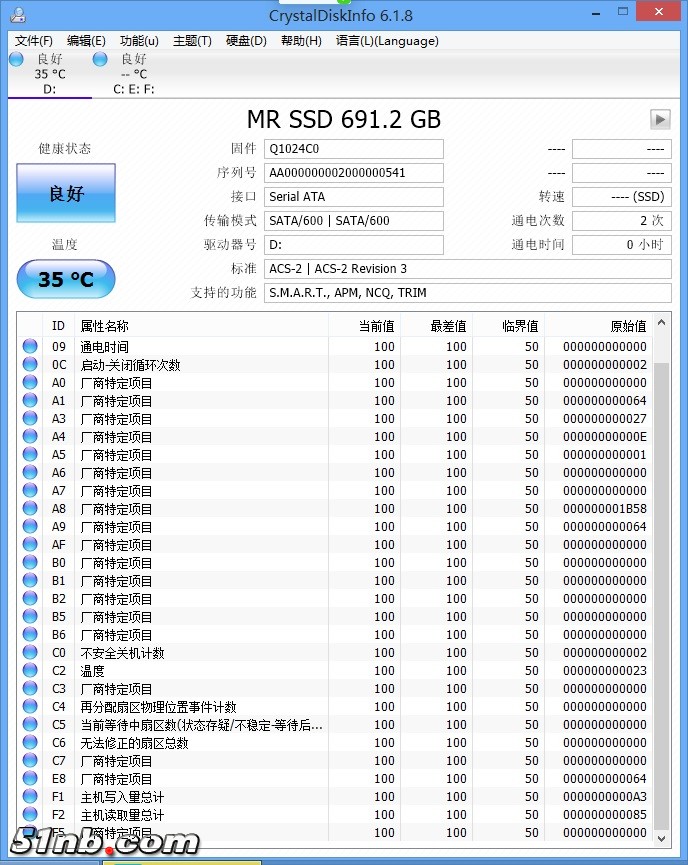Open the 主题(T) menu
688x865 pixels.
pos(192,41)
